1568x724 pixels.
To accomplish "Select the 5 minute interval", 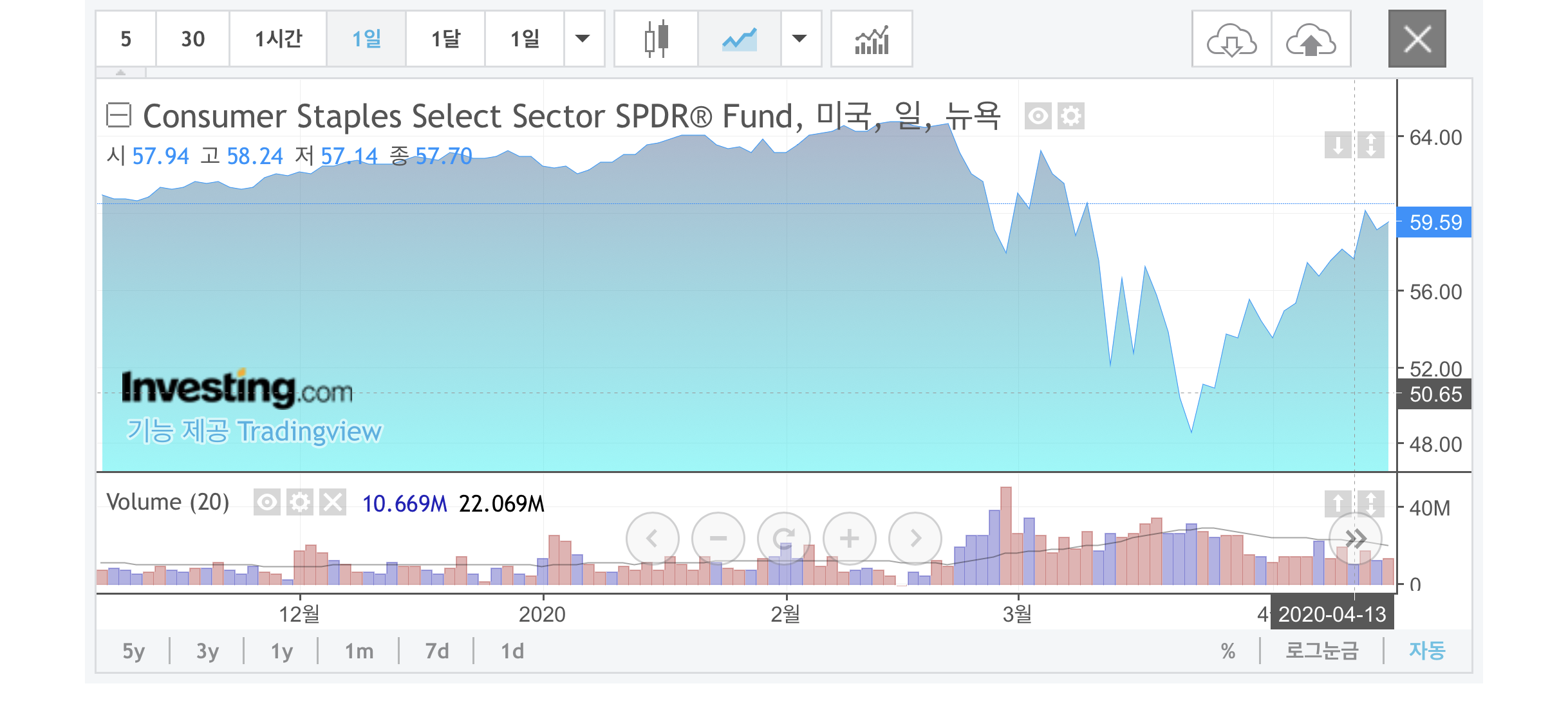I will click(126, 39).
